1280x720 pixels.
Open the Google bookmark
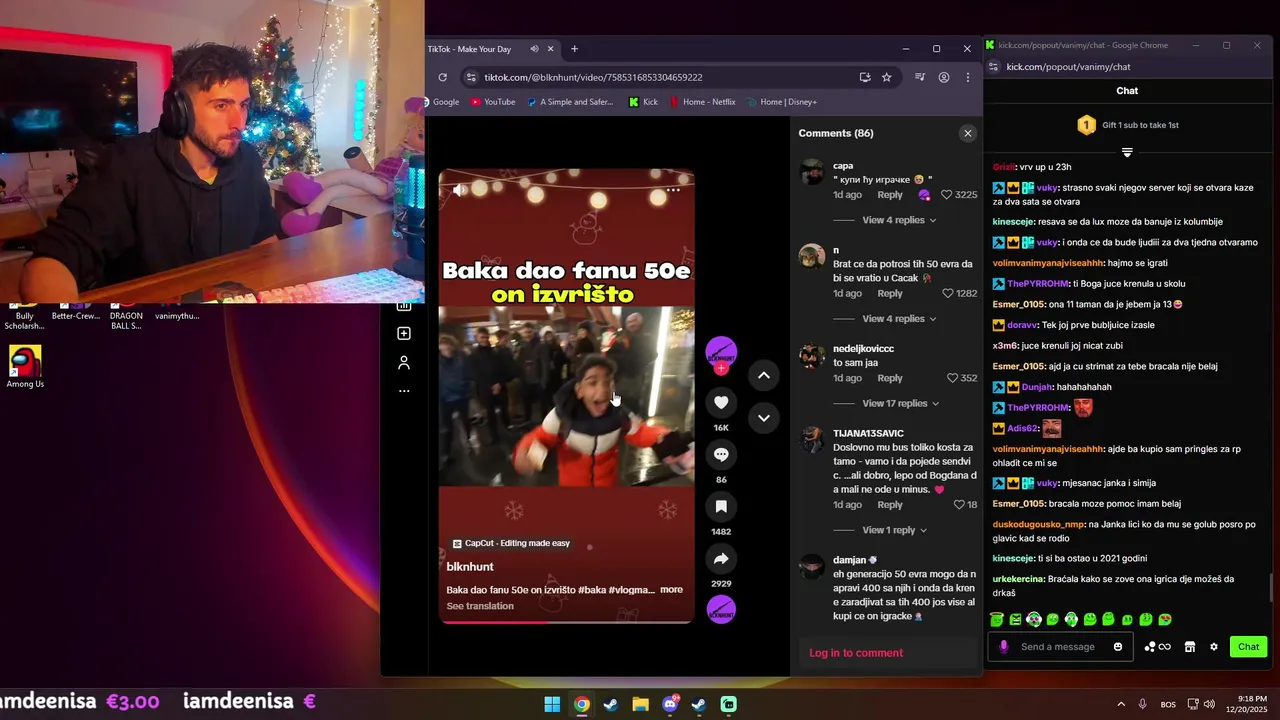tap(442, 102)
